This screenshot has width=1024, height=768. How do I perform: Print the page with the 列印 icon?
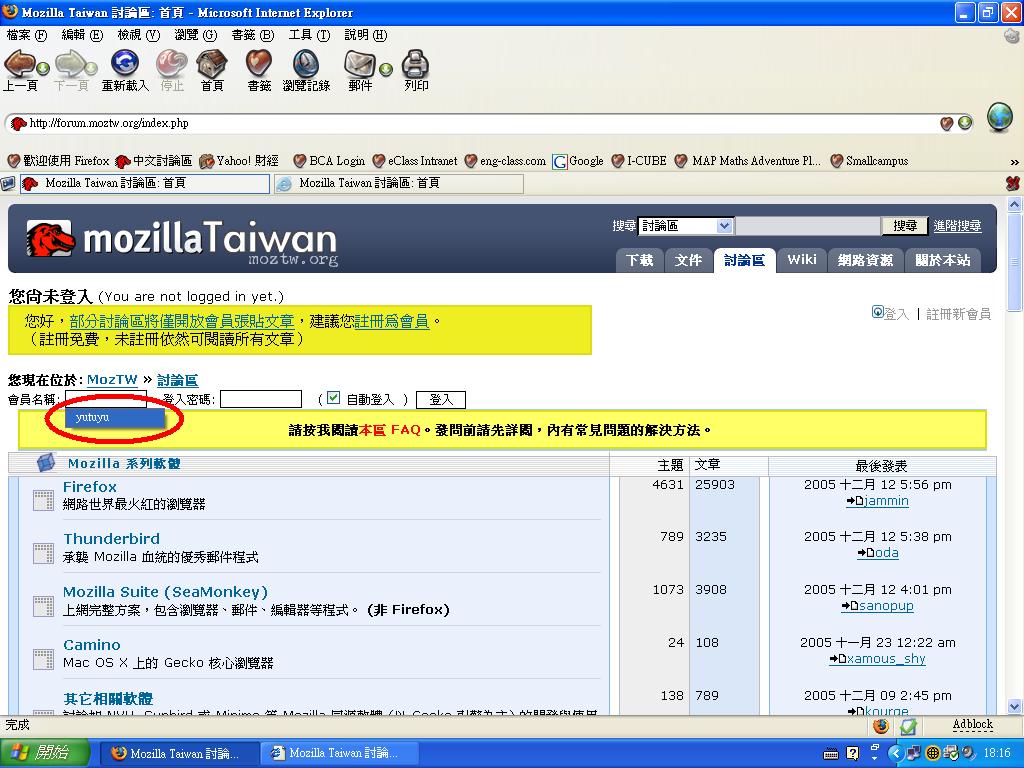[415, 63]
